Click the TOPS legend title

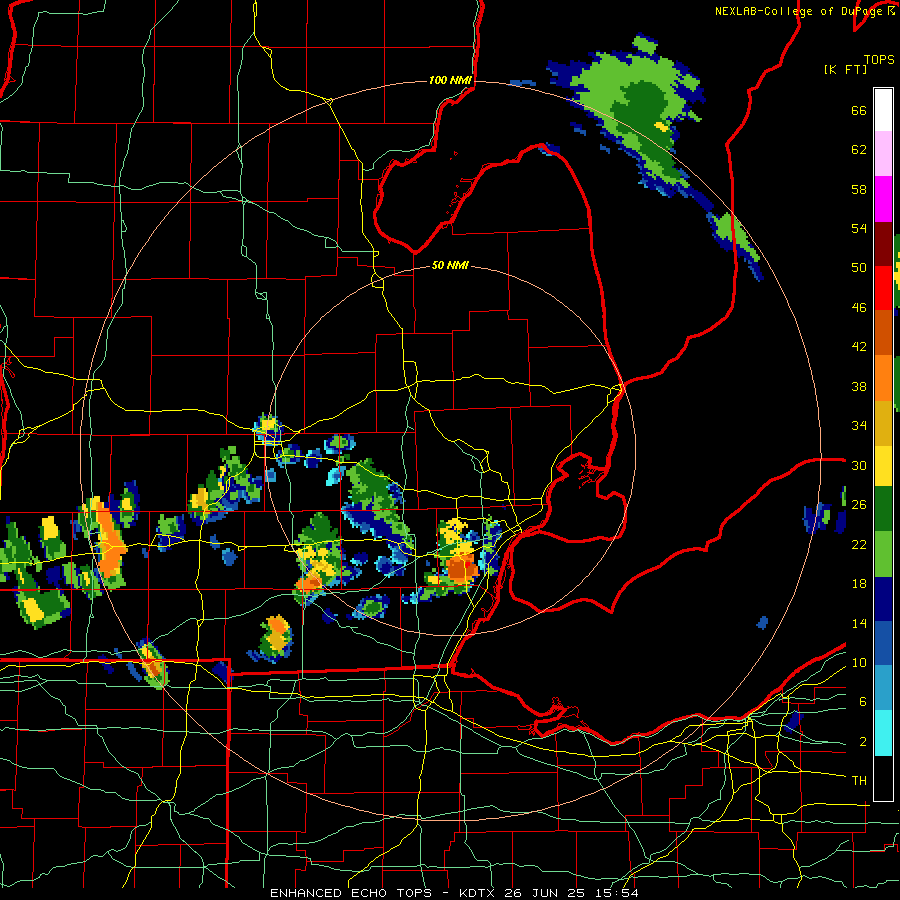tap(879, 59)
